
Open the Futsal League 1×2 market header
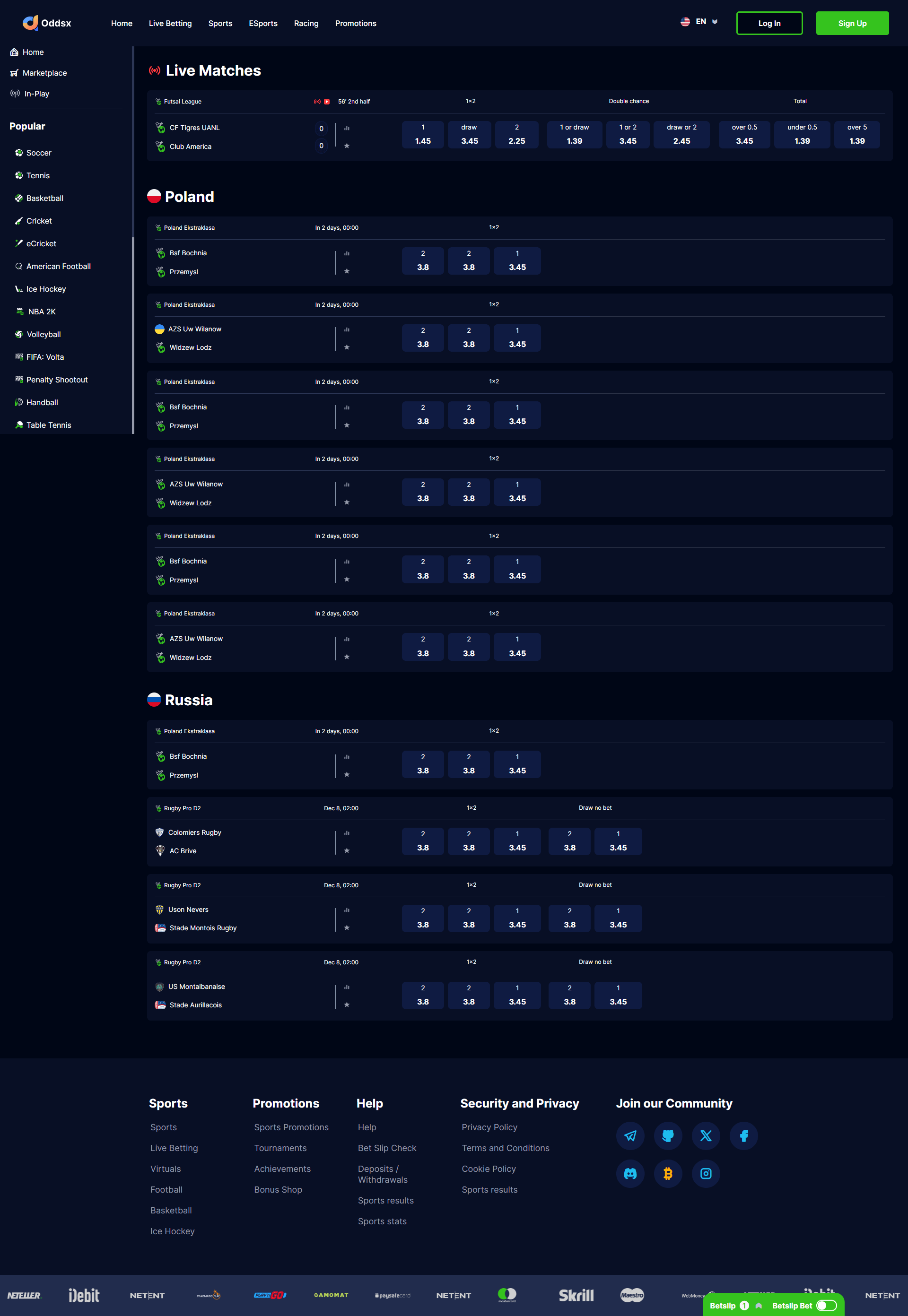tap(471, 101)
